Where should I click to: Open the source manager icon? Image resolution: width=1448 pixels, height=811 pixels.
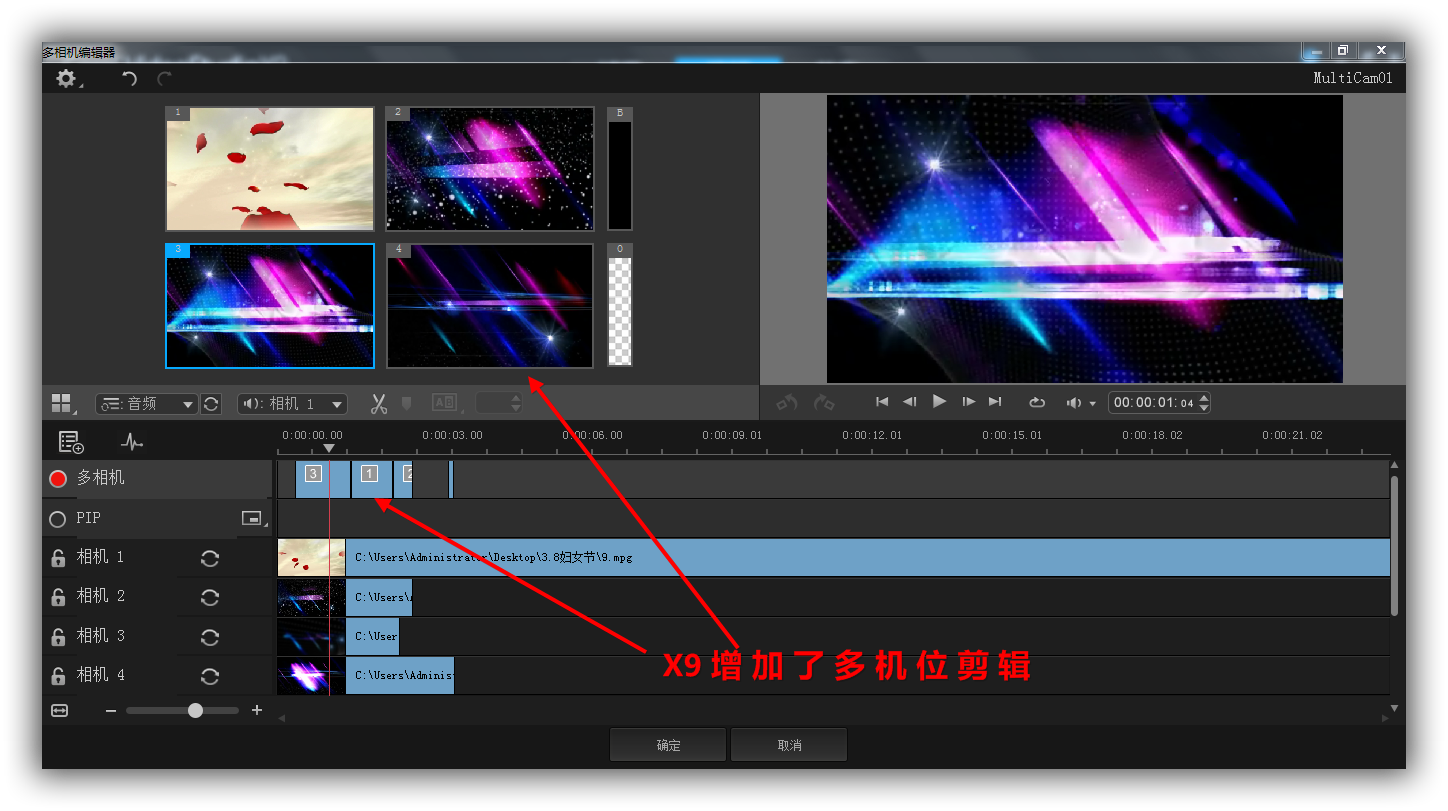coord(70,441)
